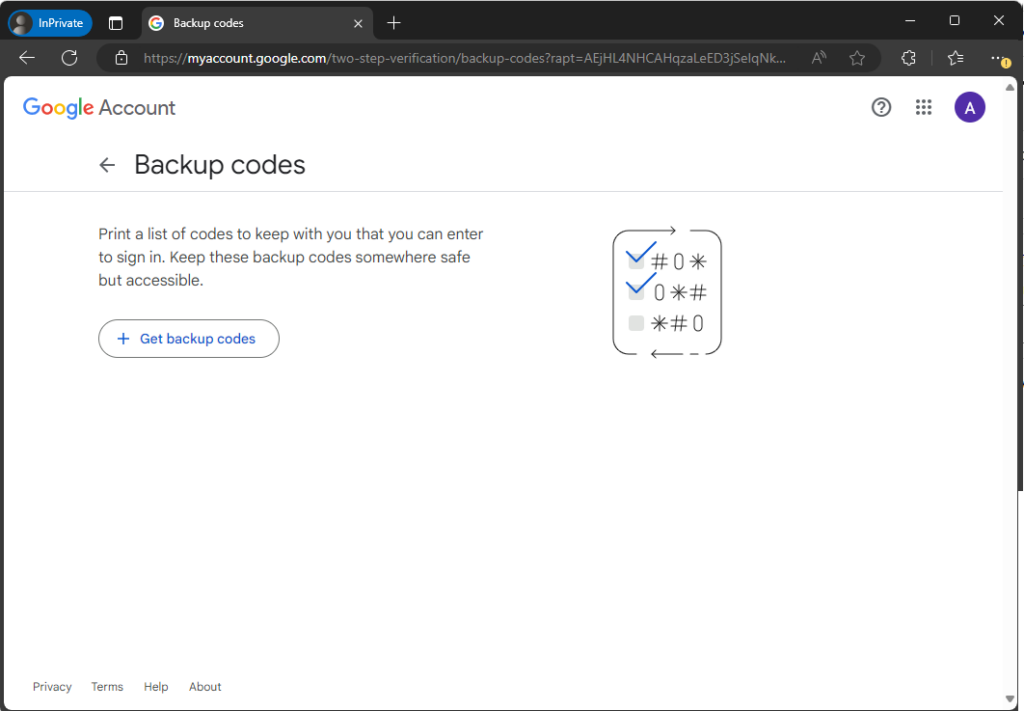The image size is (1024, 711).
Task: Open the browser Extensions icon
Action: [x=908, y=58]
